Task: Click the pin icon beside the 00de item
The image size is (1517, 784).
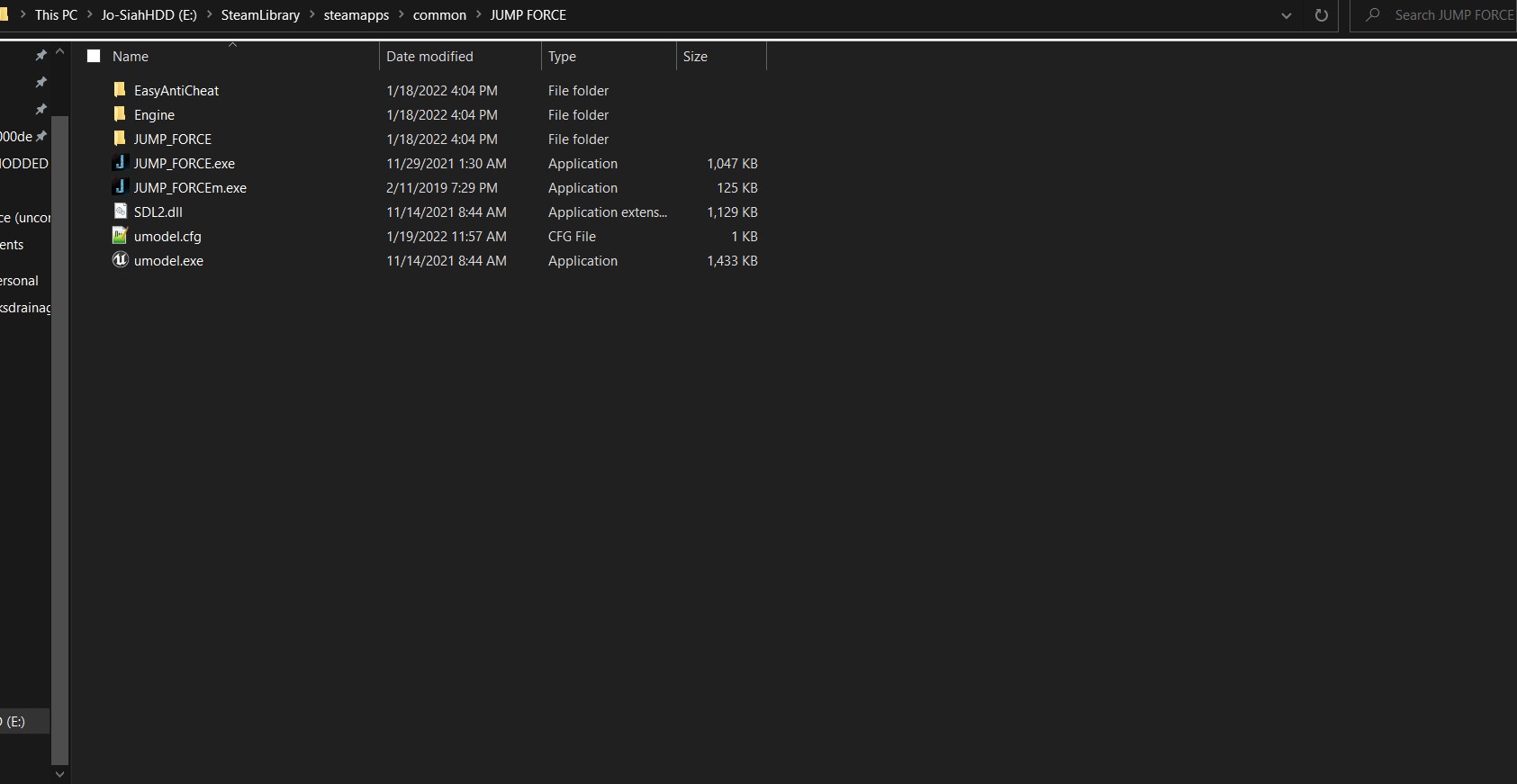Action: tap(41, 136)
